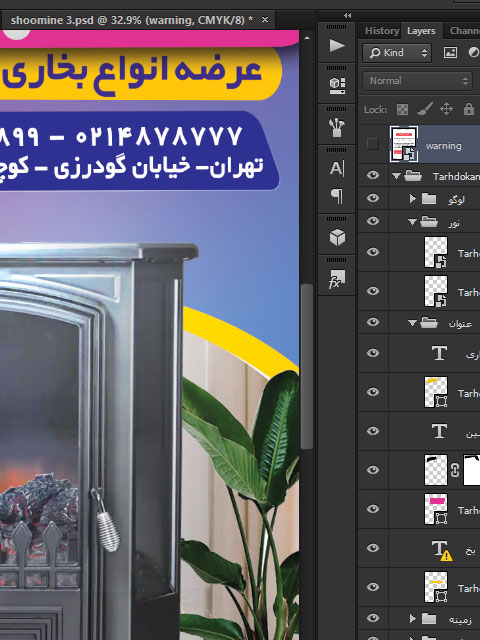Hide the عنوان group

pos(373,322)
